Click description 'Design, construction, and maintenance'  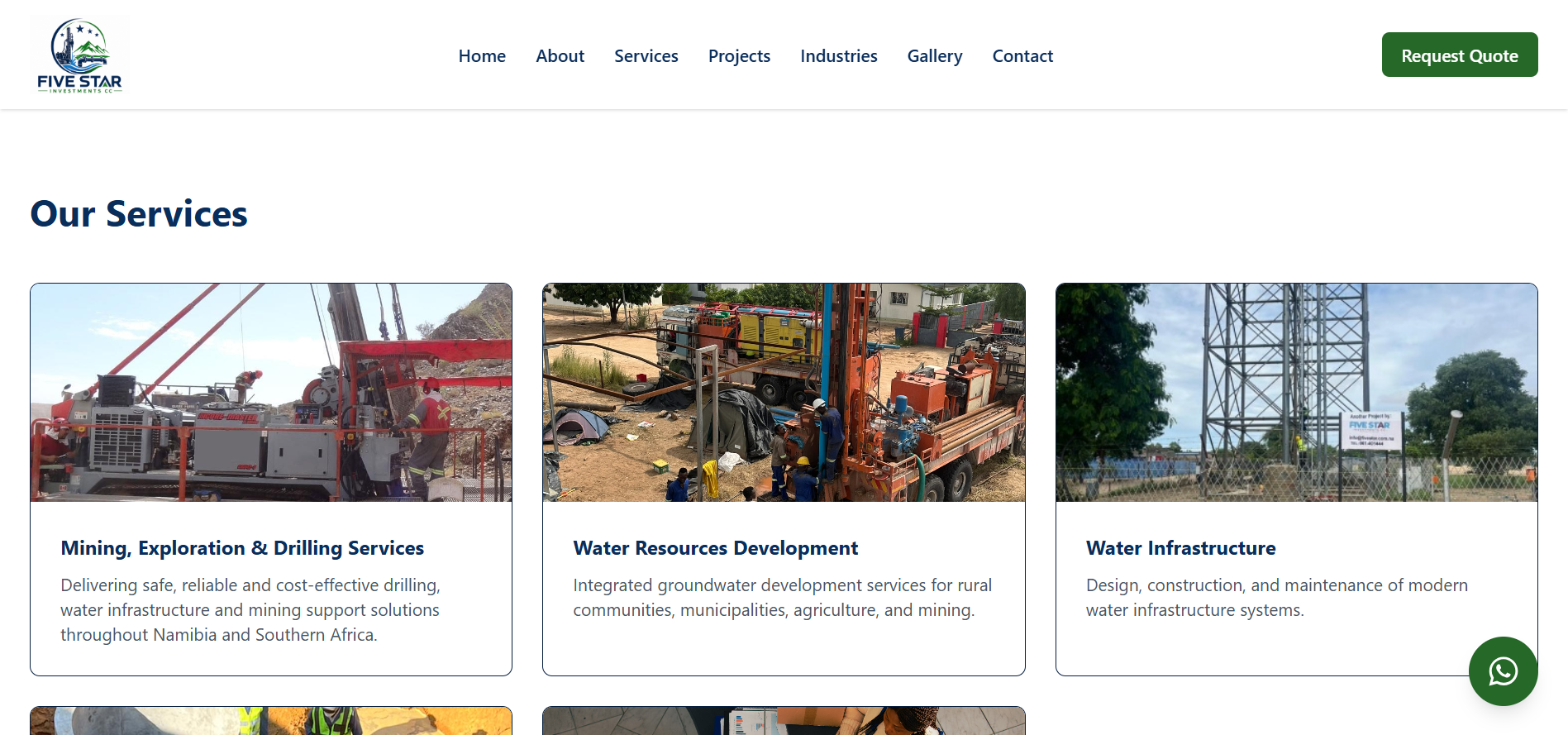coord(1276,598)
